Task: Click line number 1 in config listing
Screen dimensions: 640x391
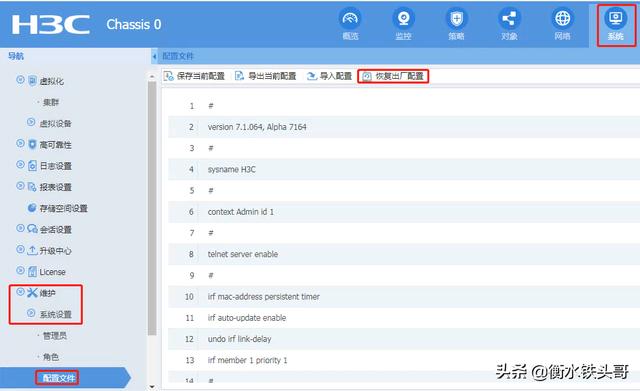Action: coord(191,106)
